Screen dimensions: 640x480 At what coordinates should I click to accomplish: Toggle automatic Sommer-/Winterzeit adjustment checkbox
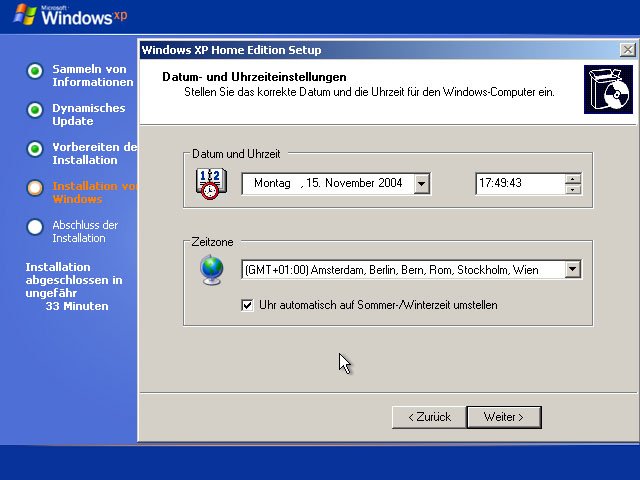tap(248, 305)
